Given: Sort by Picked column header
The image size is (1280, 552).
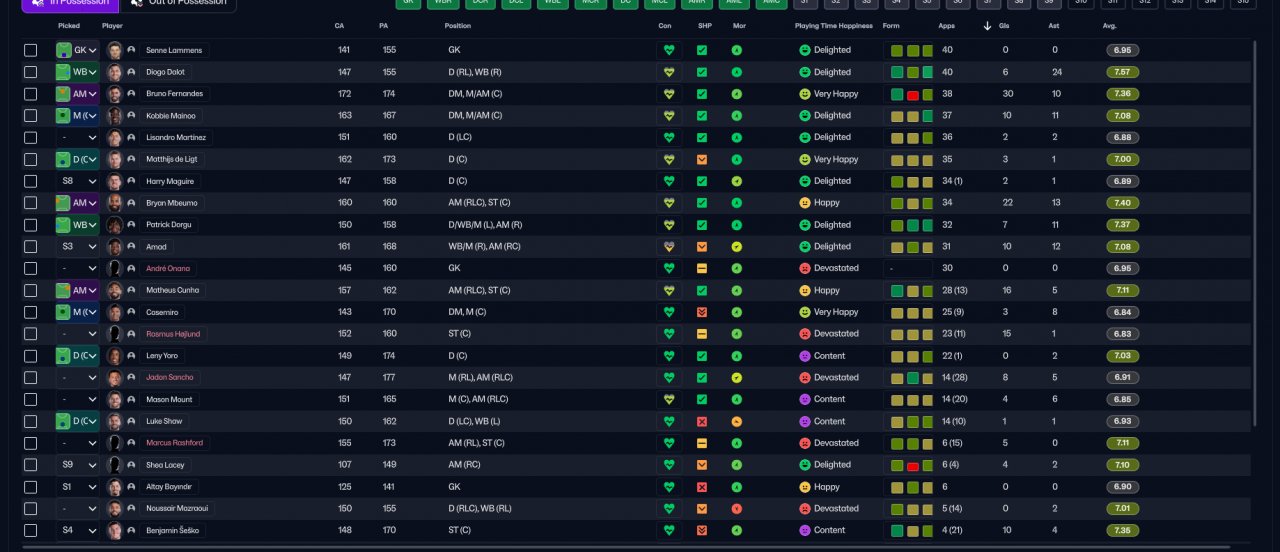Looking at the screenshot, I should (69, 26).
